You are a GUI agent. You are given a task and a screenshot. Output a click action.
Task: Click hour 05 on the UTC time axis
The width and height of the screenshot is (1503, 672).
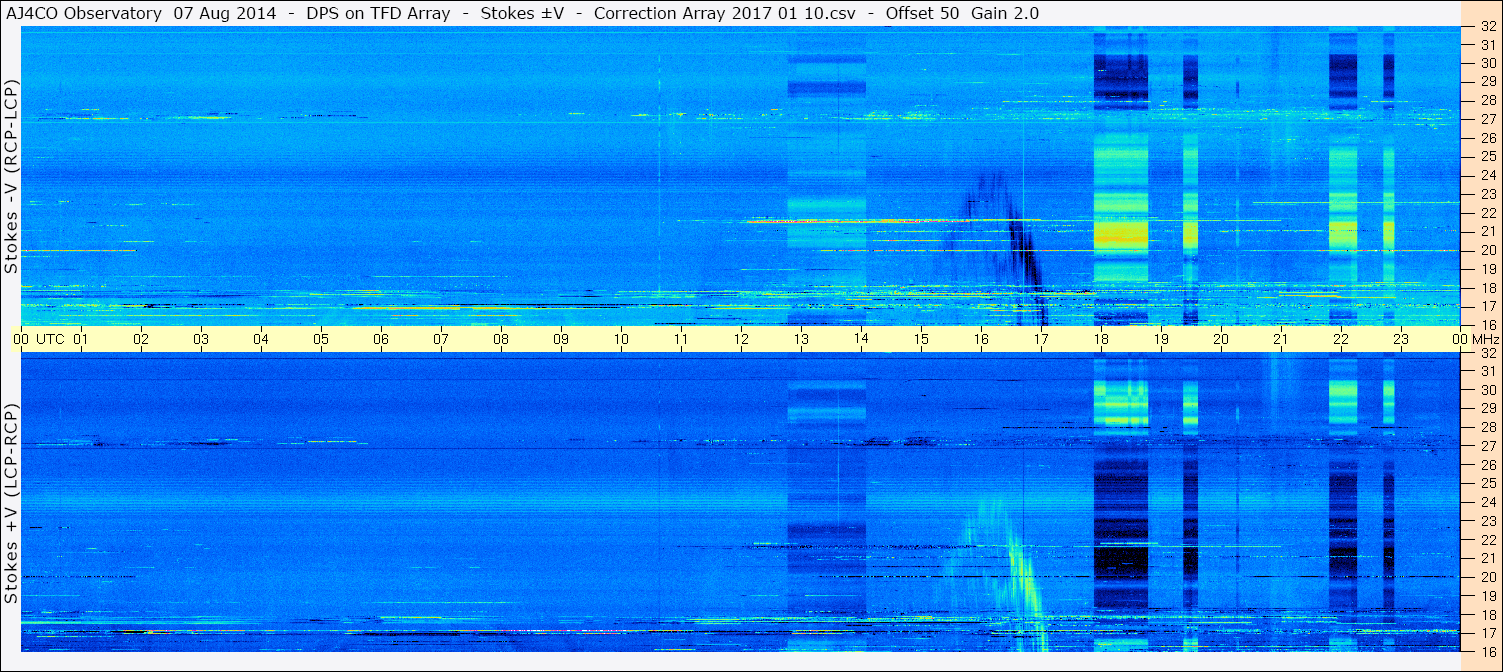click(x=321, y=339)
